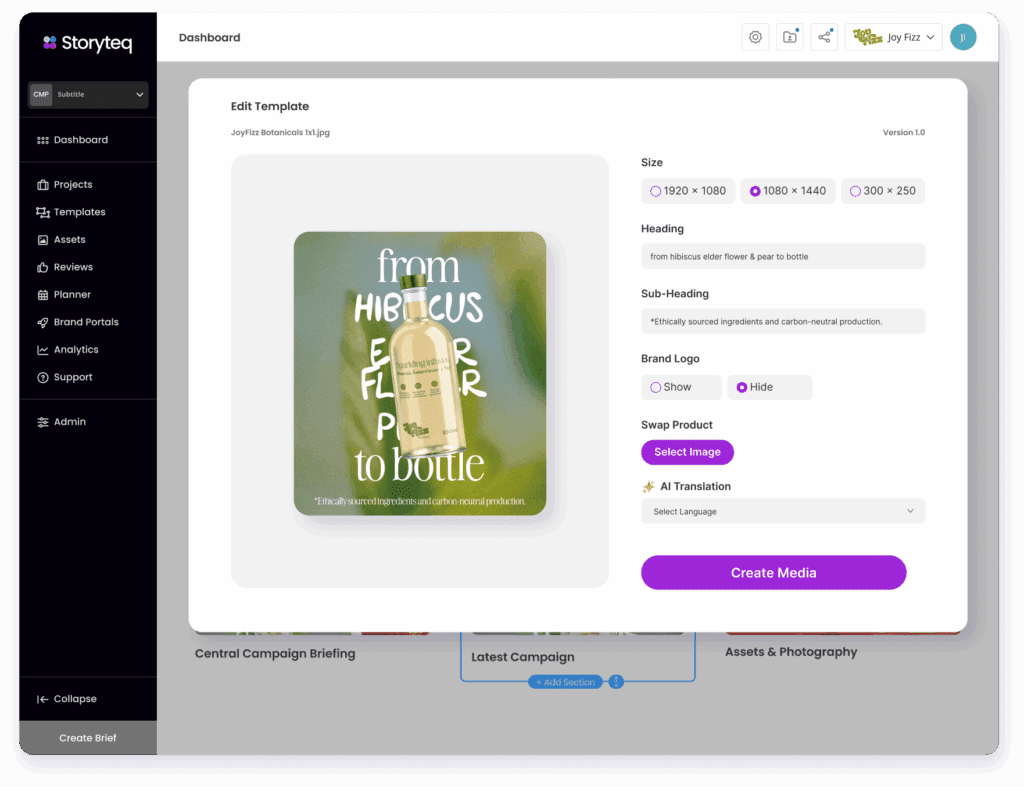Expand the Joy Fizz account dropdown
The image size is (1024, 787).
pyautogui.click(x=893, y=37)
